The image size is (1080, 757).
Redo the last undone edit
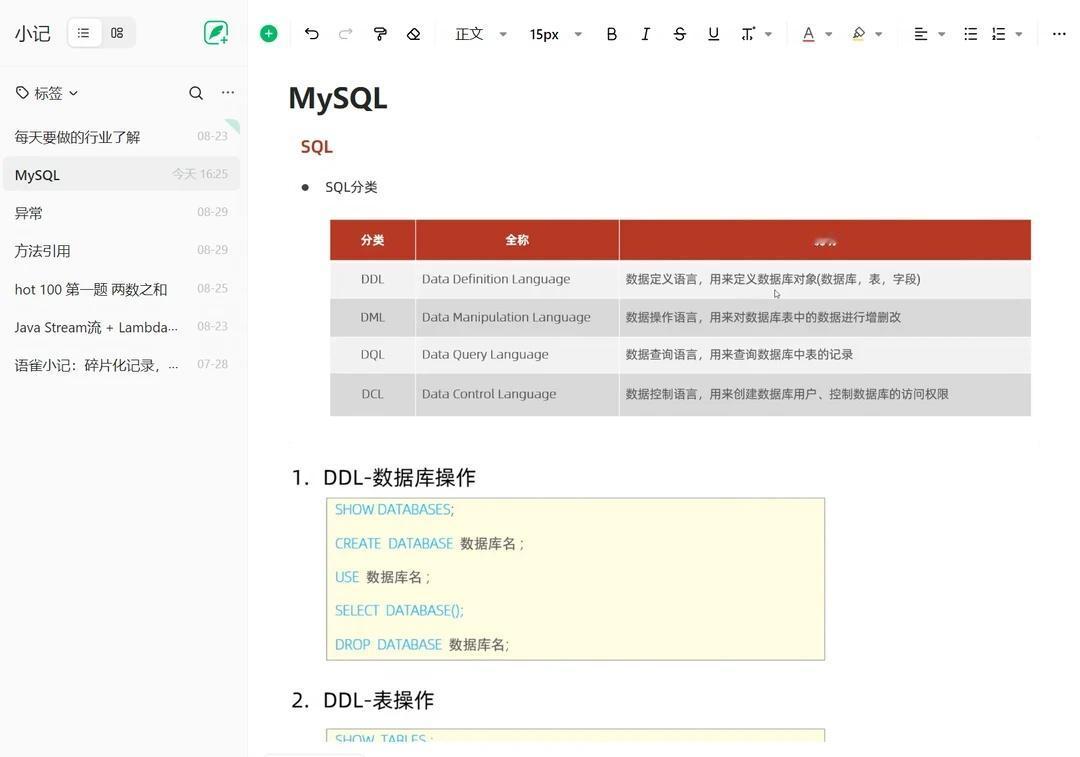click(x=346, y=34)
